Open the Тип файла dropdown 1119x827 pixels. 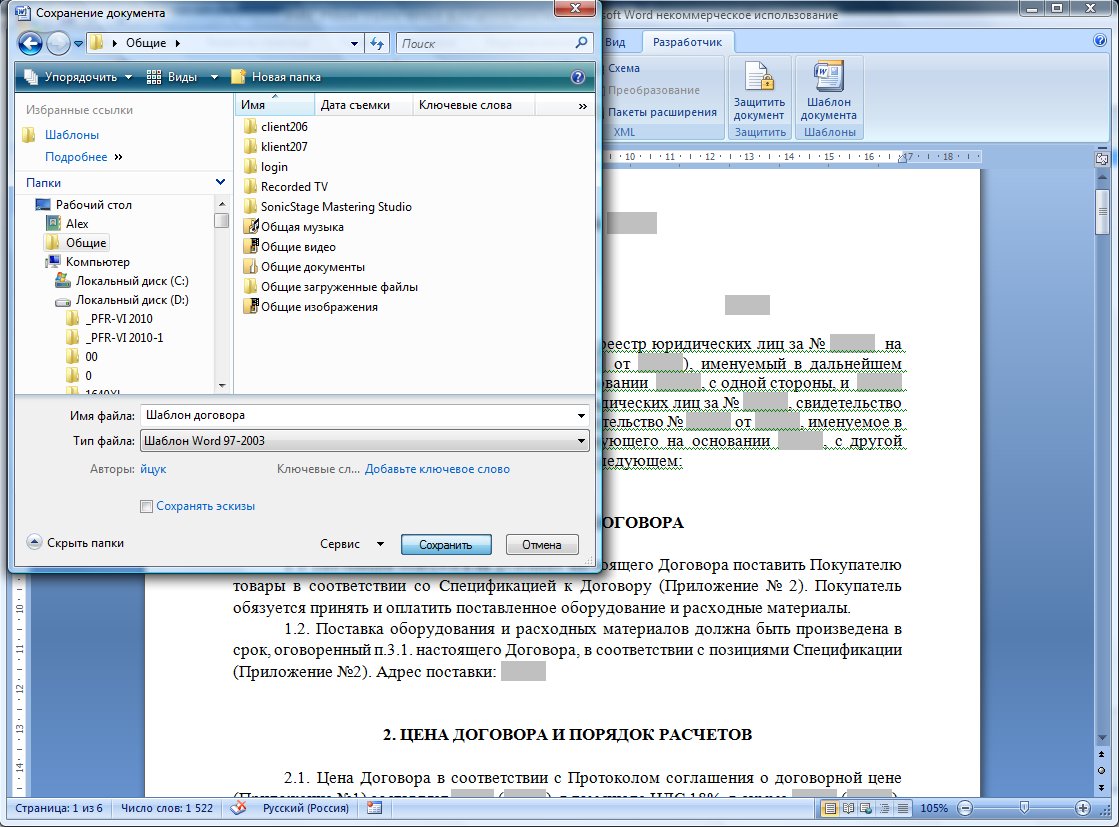click(x=582, y=441)
